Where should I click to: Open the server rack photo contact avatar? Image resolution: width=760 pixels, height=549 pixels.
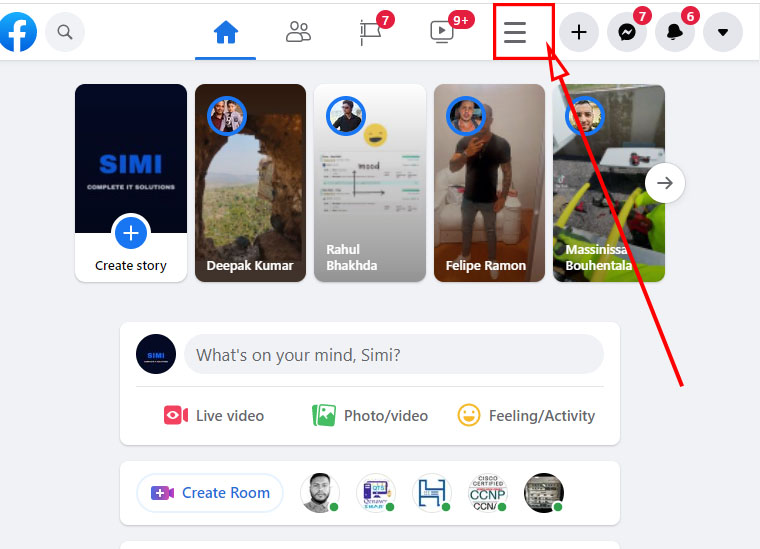point(544,493)
